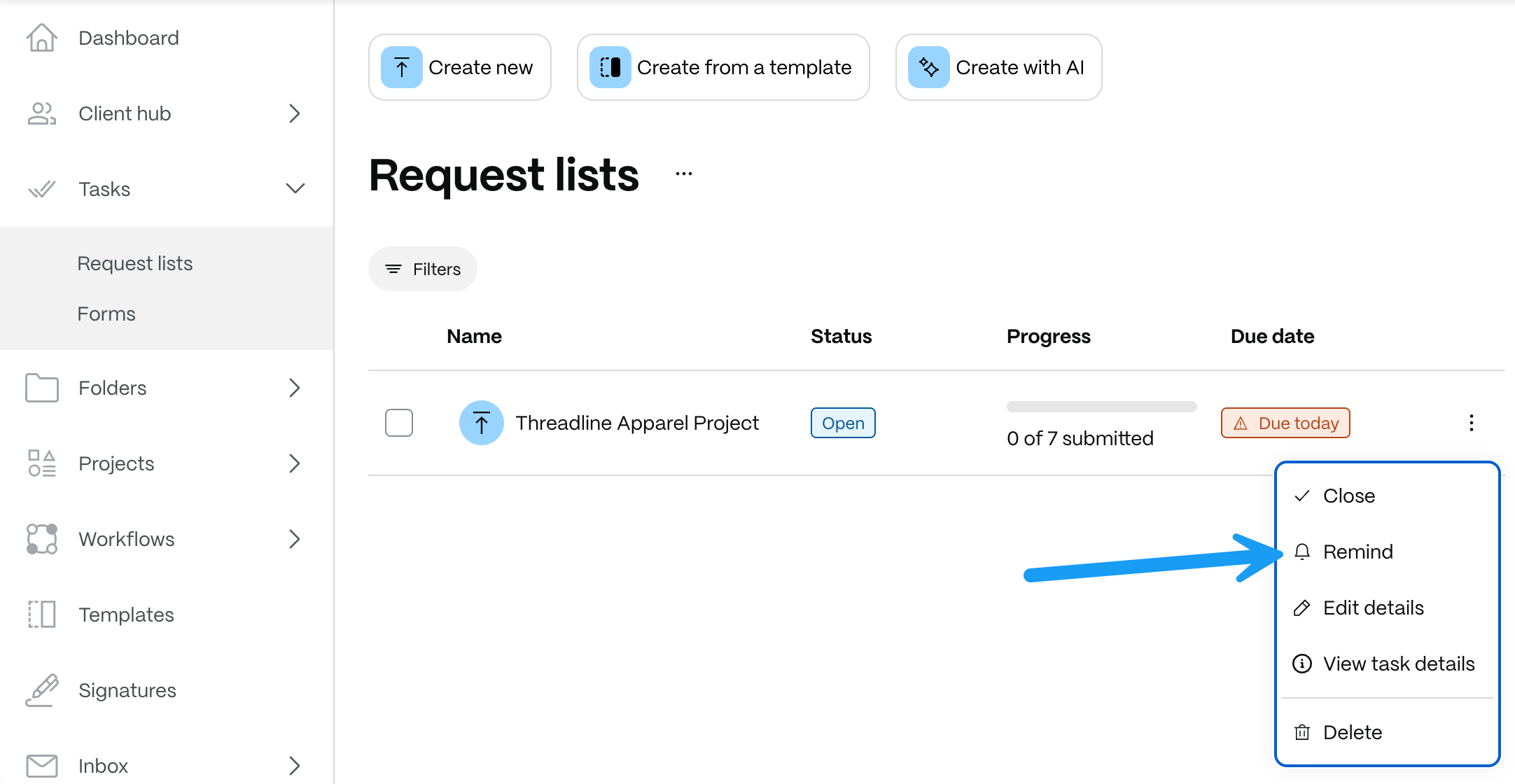1515x784 pixels.
Task: Click the Create with AI sparkle icon
Action: click(929, 67)
